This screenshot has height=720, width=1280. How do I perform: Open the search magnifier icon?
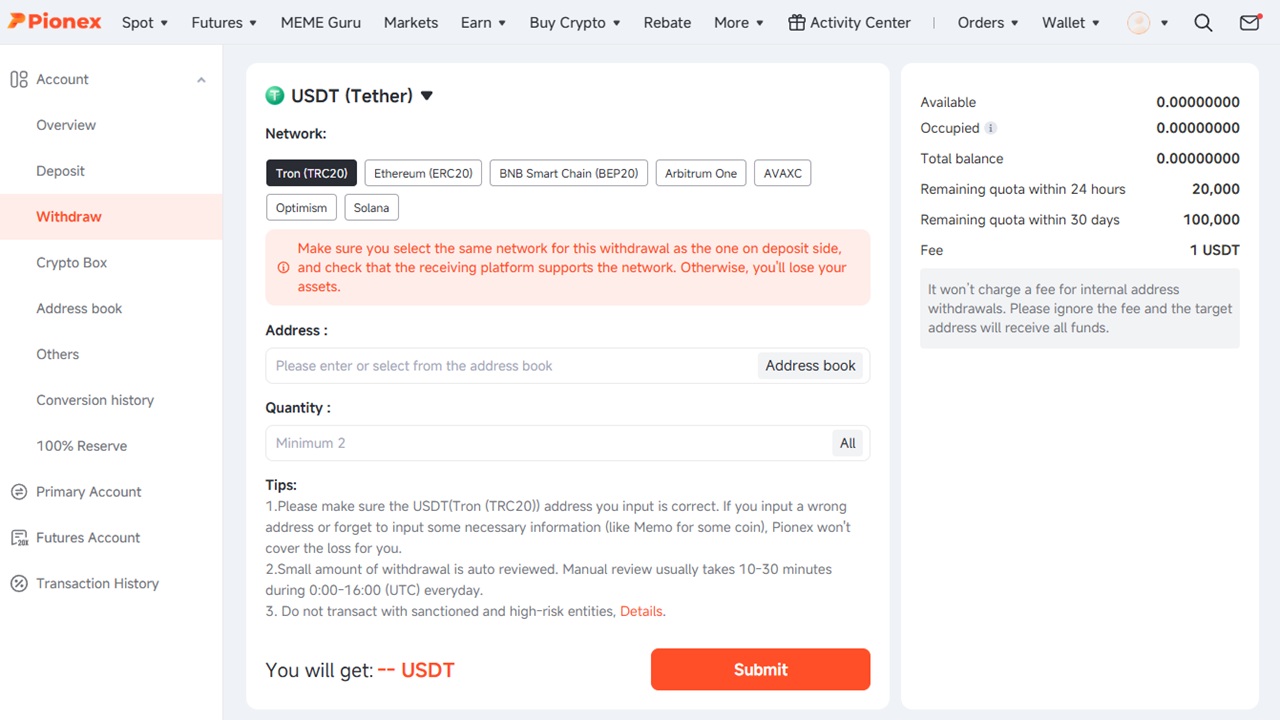1203,23
